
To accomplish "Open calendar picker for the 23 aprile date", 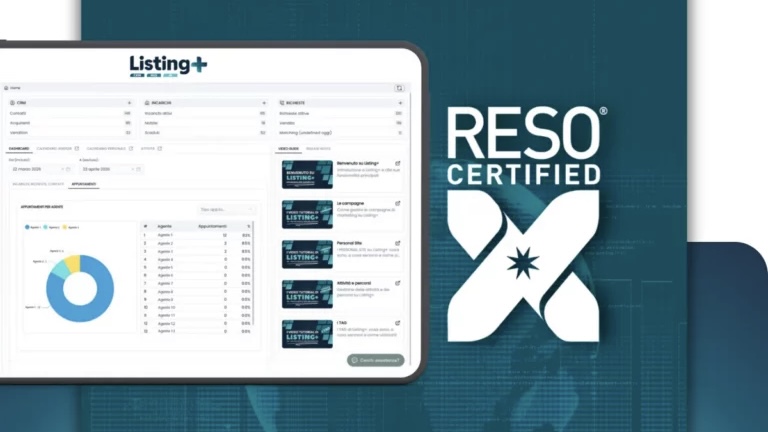I will (x=139, y=169).
